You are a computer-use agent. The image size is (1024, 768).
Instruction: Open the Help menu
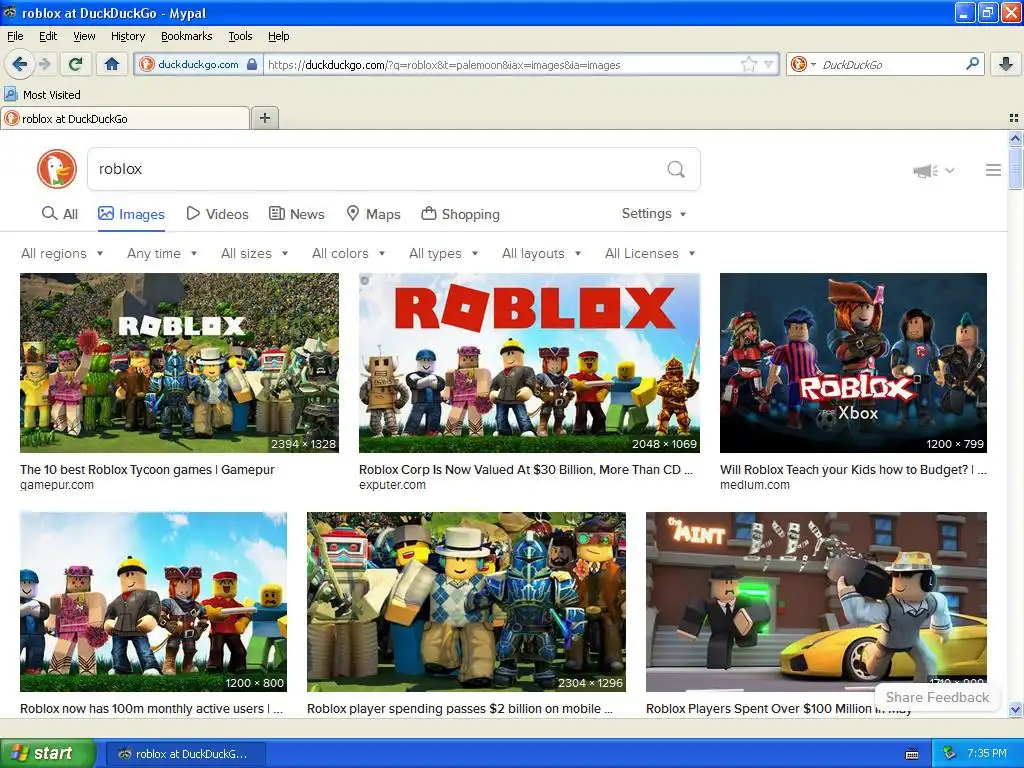click(278, 36)
